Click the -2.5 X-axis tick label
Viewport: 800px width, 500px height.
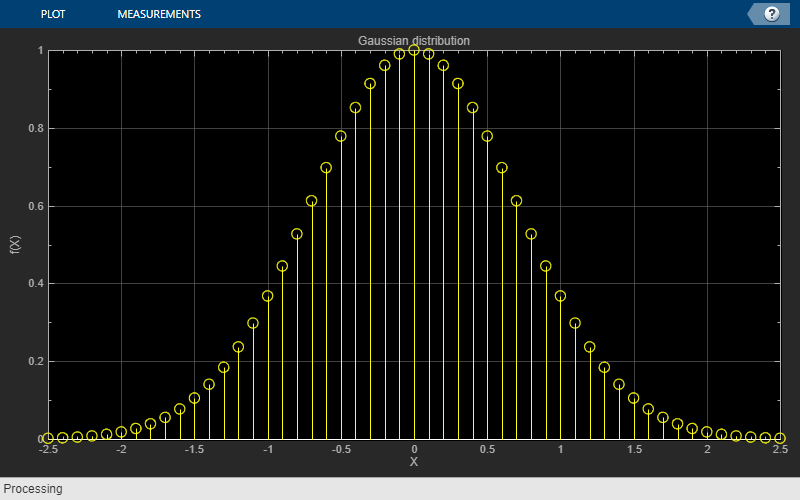tap(48, 449)
